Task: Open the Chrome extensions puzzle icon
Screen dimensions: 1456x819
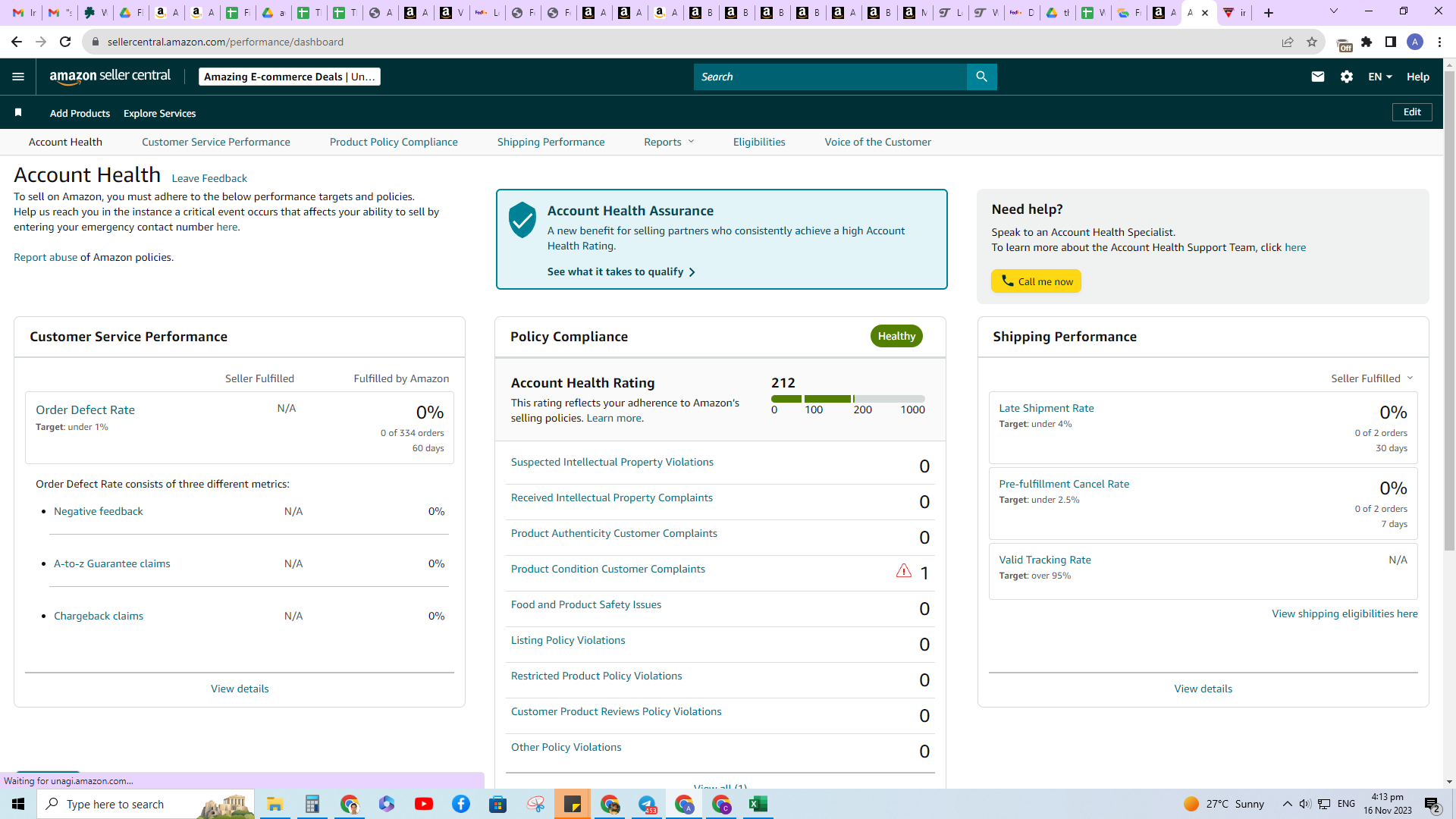Action: click(x=1367, y=42)
